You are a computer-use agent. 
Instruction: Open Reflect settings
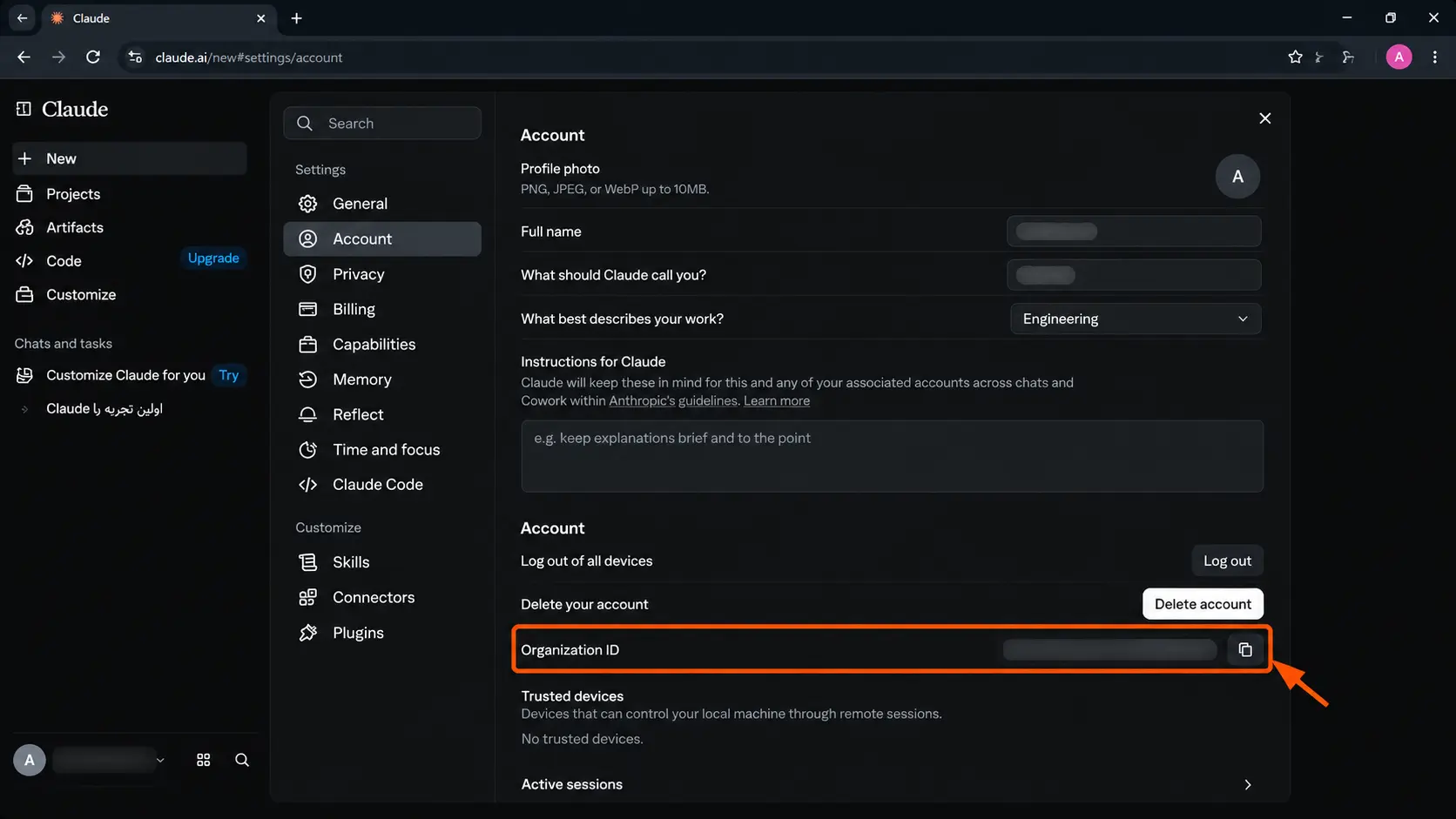(382, 414)
